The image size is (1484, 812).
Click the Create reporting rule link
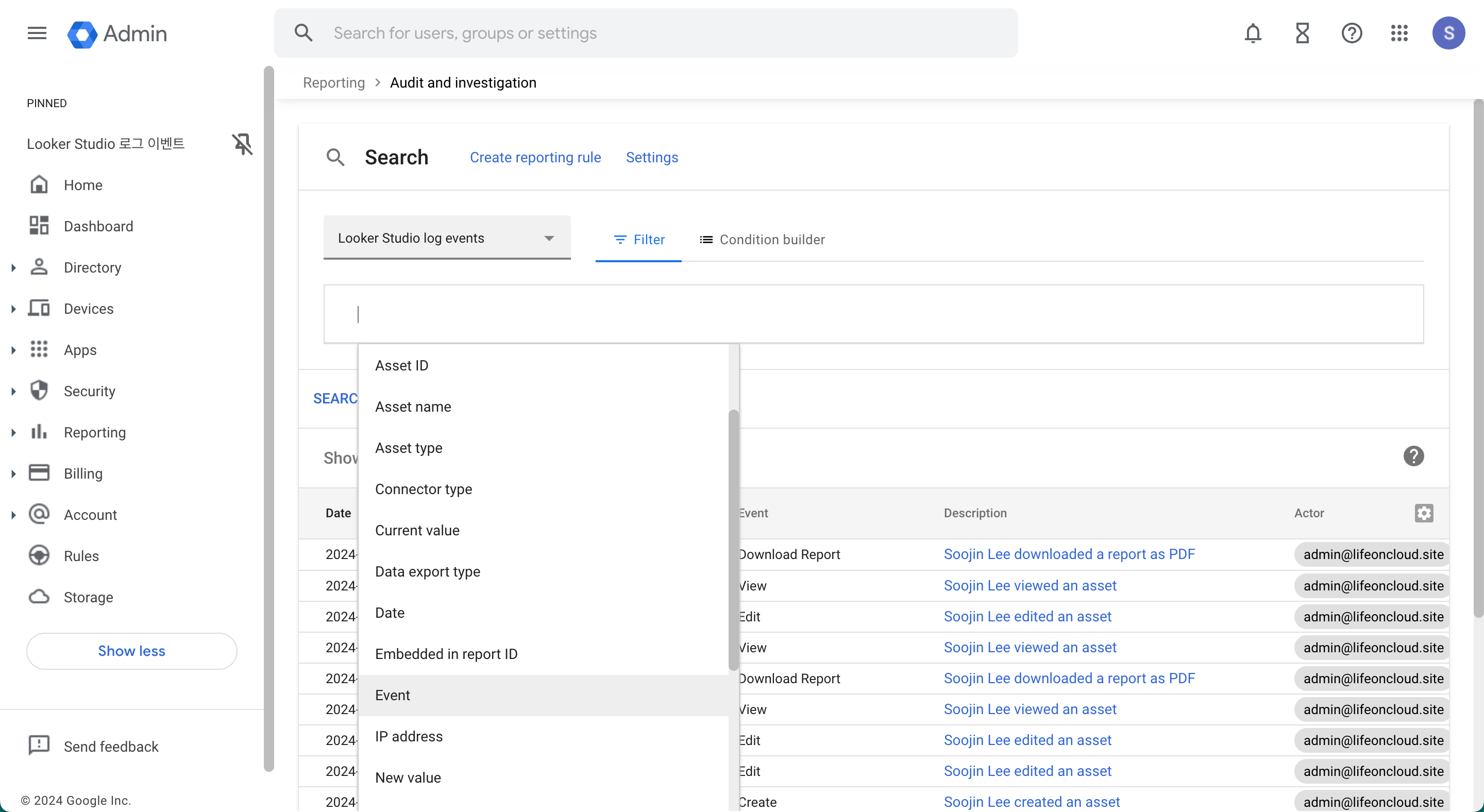pyautogui.click(x=535, y=157)
